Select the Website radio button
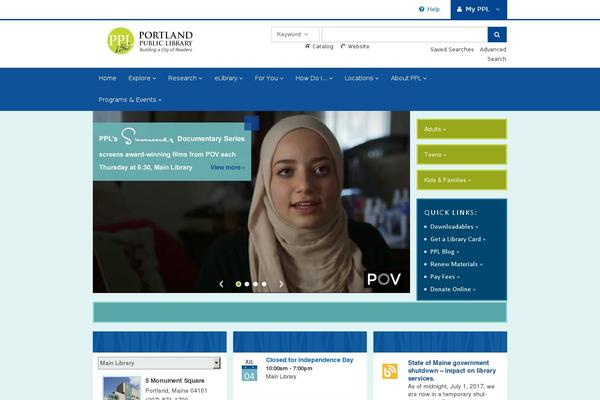Image resolution: width=600 pixels, height=400 pixels. pos(343,46)
